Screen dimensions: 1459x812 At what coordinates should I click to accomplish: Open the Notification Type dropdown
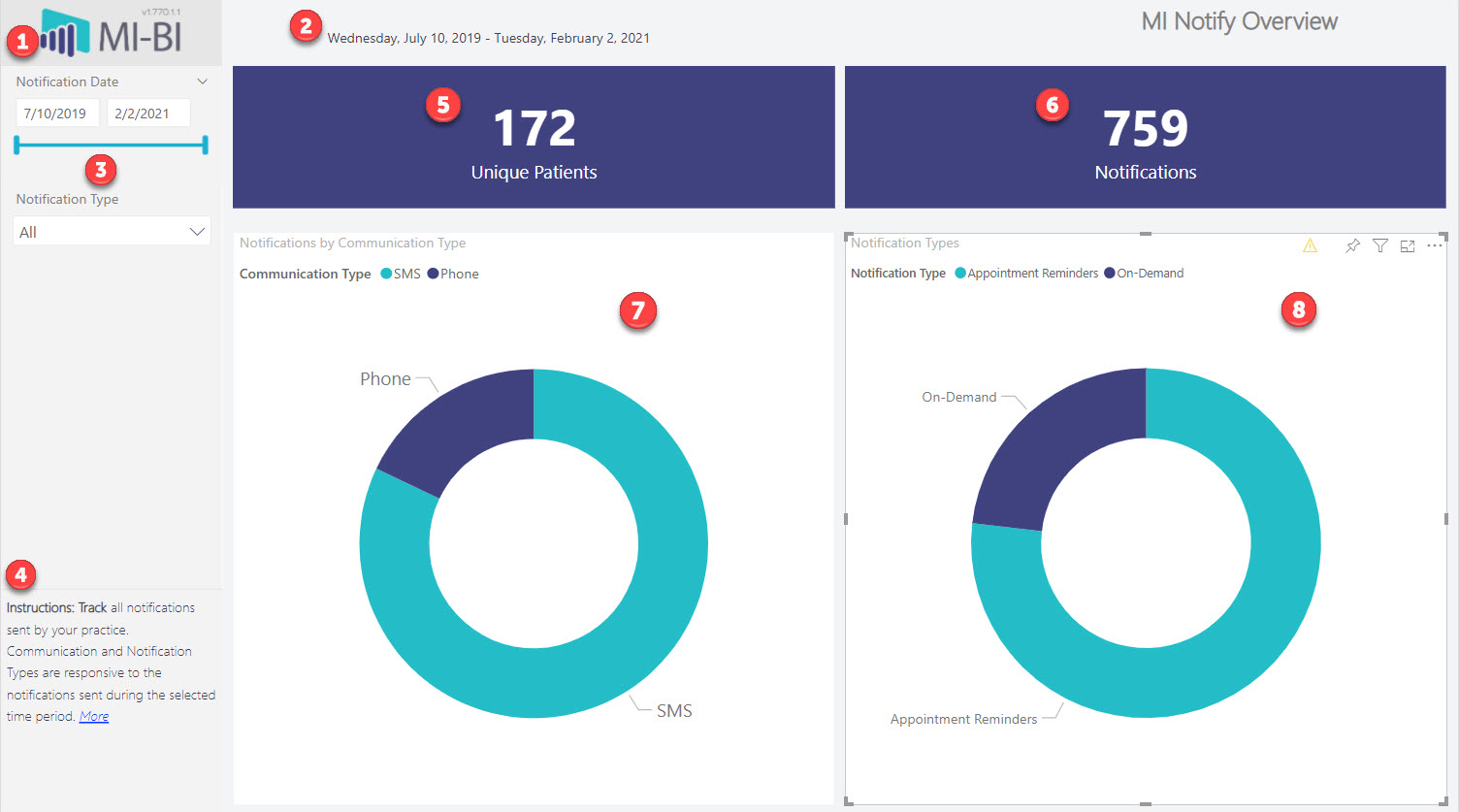[113, 232]
